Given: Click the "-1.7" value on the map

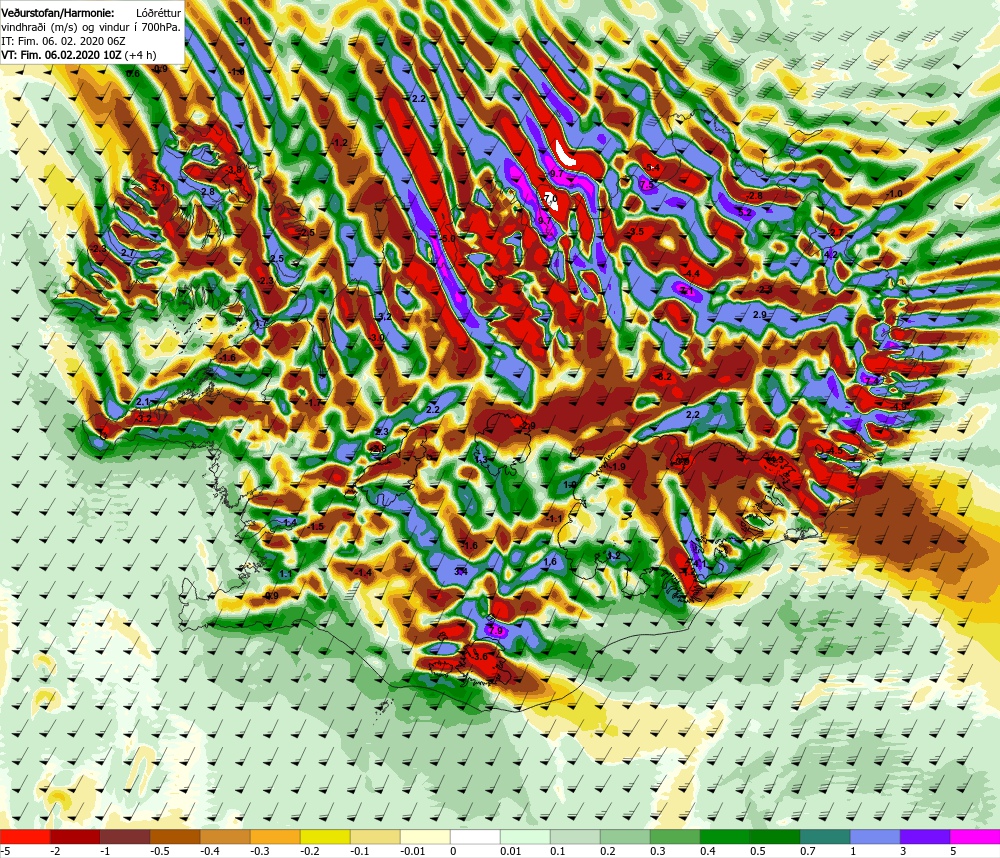Looking at the screenshot, I should click(314, 403).
